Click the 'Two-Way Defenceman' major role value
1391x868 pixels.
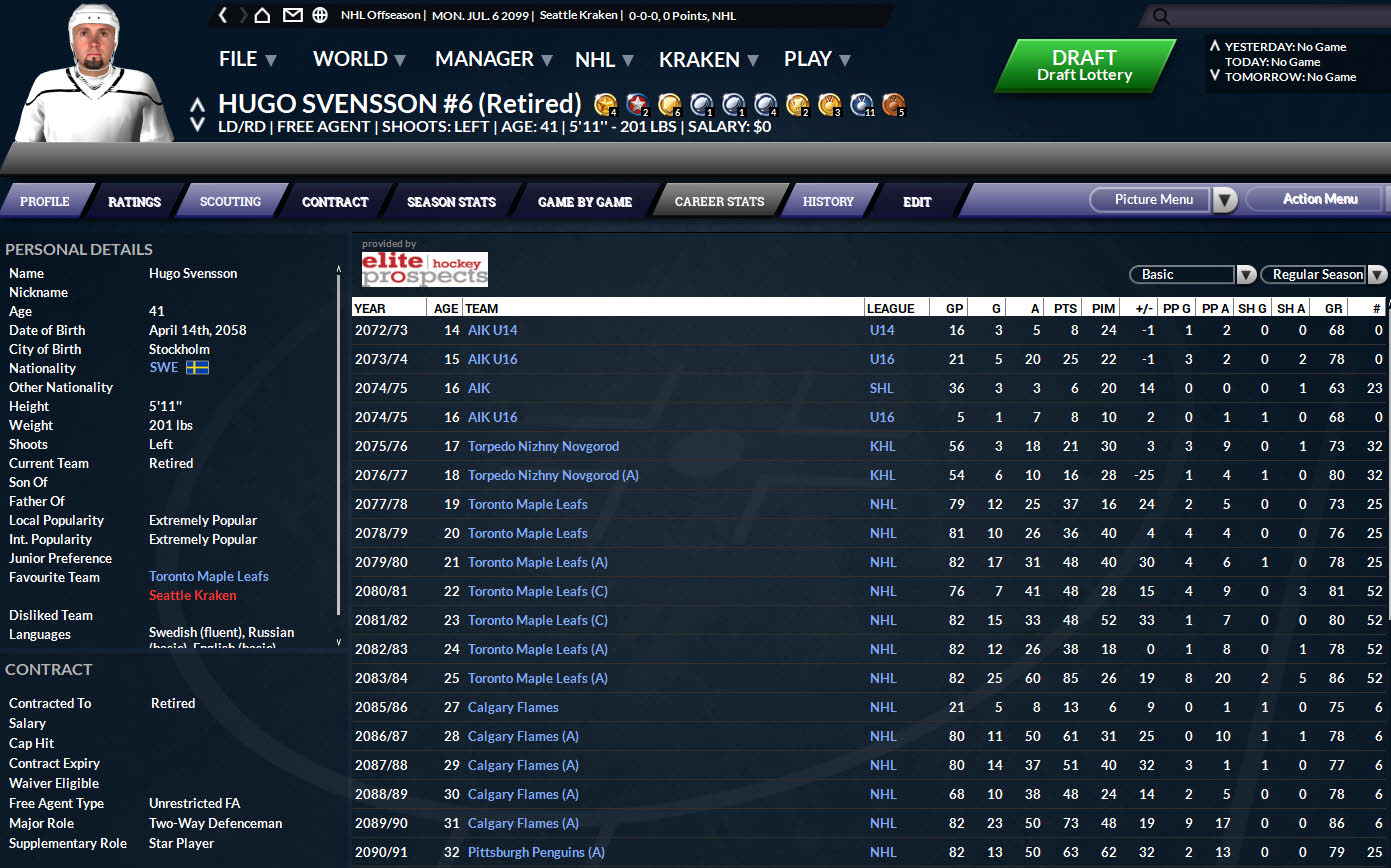(216, 823)
